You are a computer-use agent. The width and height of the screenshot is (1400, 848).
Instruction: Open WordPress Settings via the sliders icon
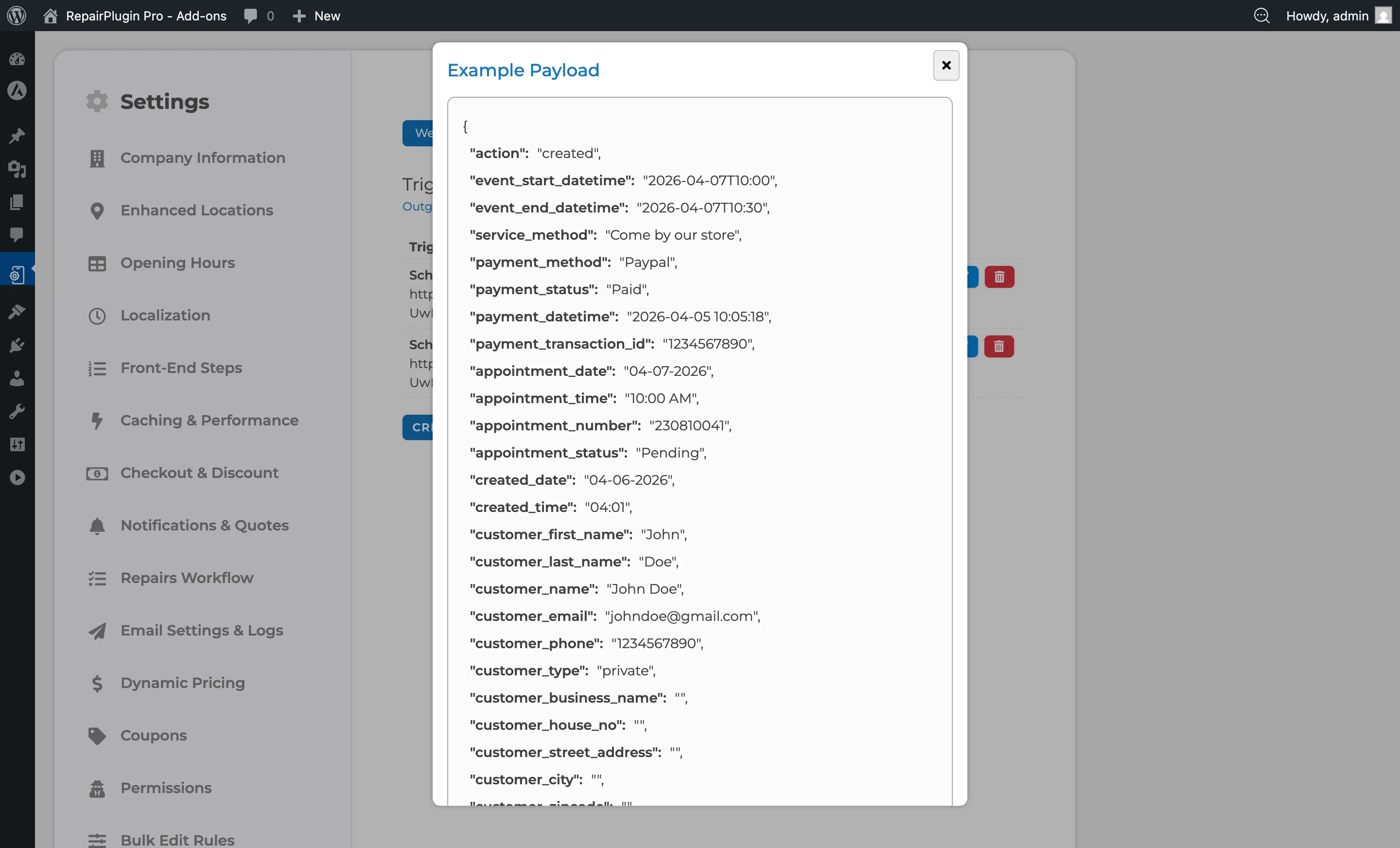coord(17,444)
